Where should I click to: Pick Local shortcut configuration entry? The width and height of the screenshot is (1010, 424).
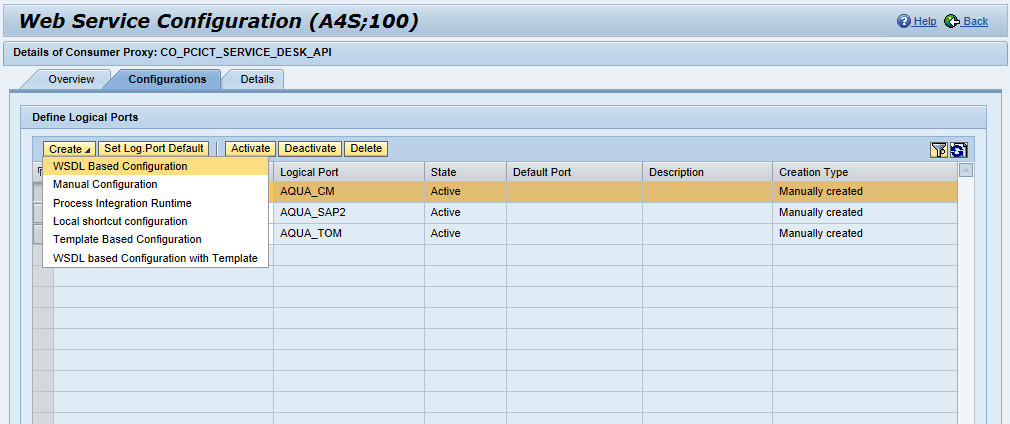[x=120, y=221]
